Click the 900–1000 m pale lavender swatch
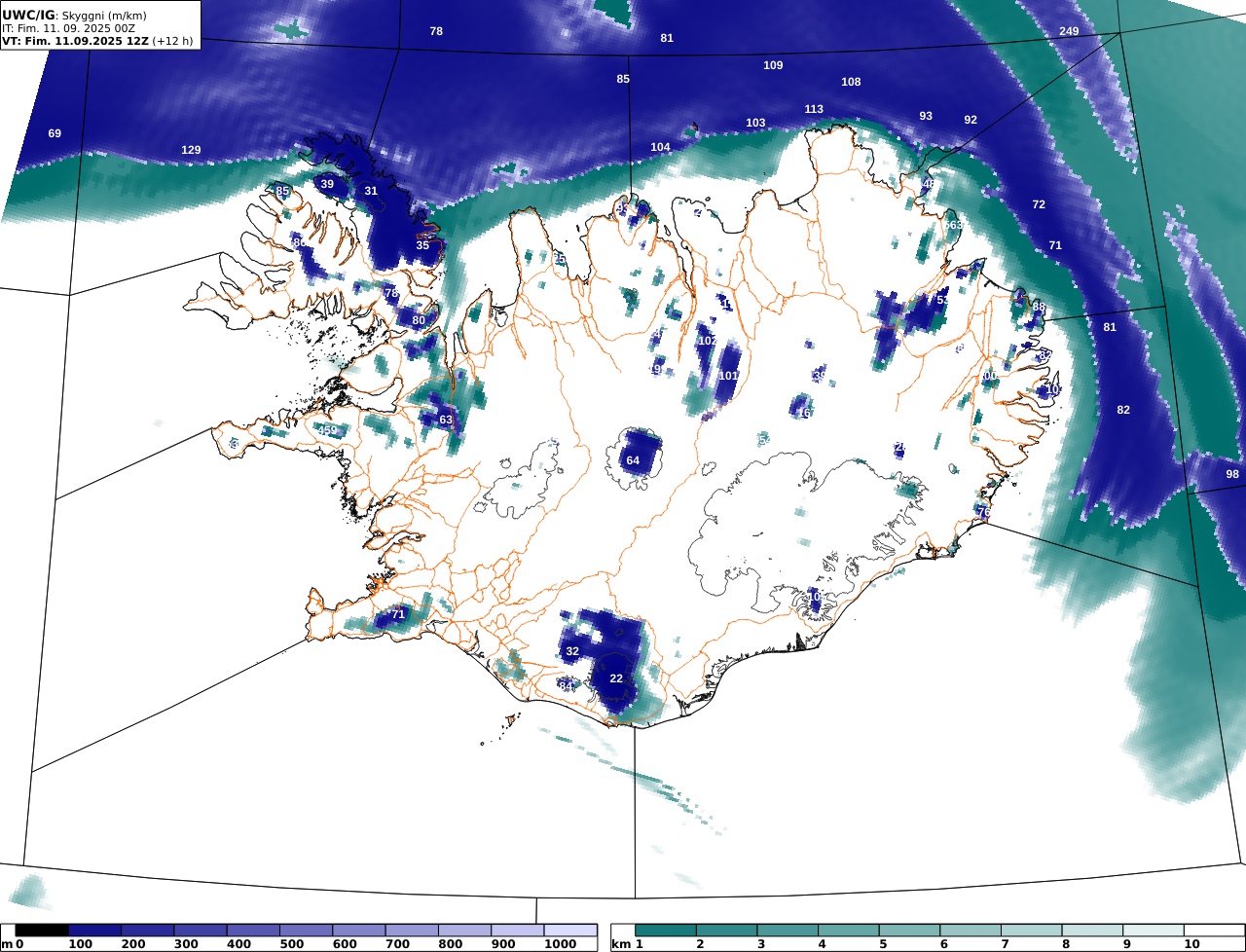1246x952 pixels. click(x=517, y=931)
